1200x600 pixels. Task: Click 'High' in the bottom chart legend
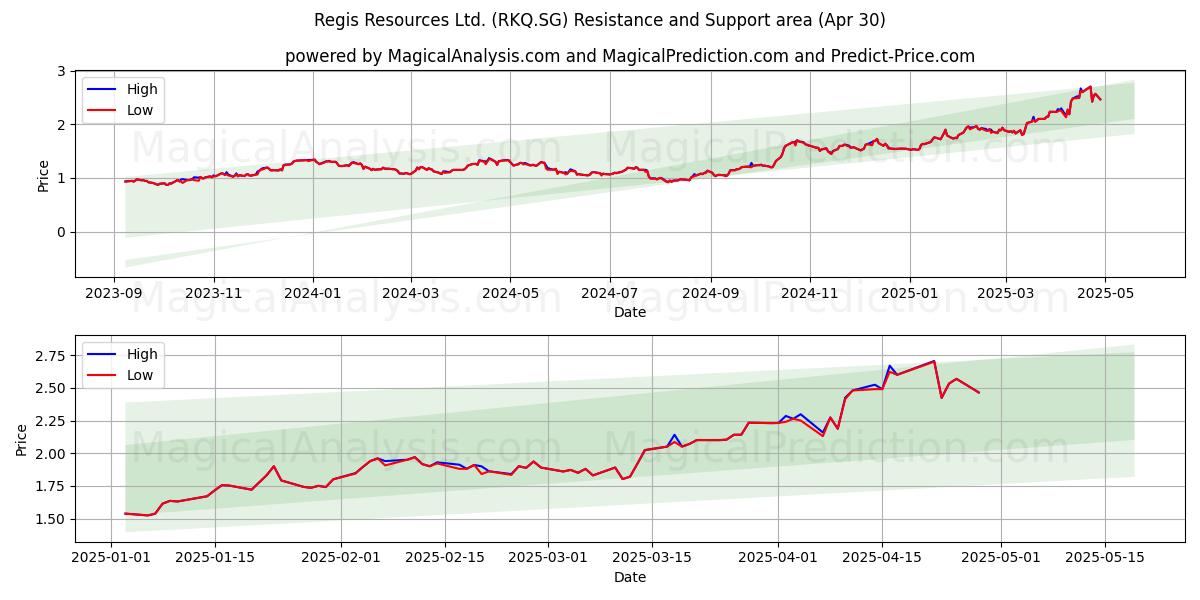point(142,354)
